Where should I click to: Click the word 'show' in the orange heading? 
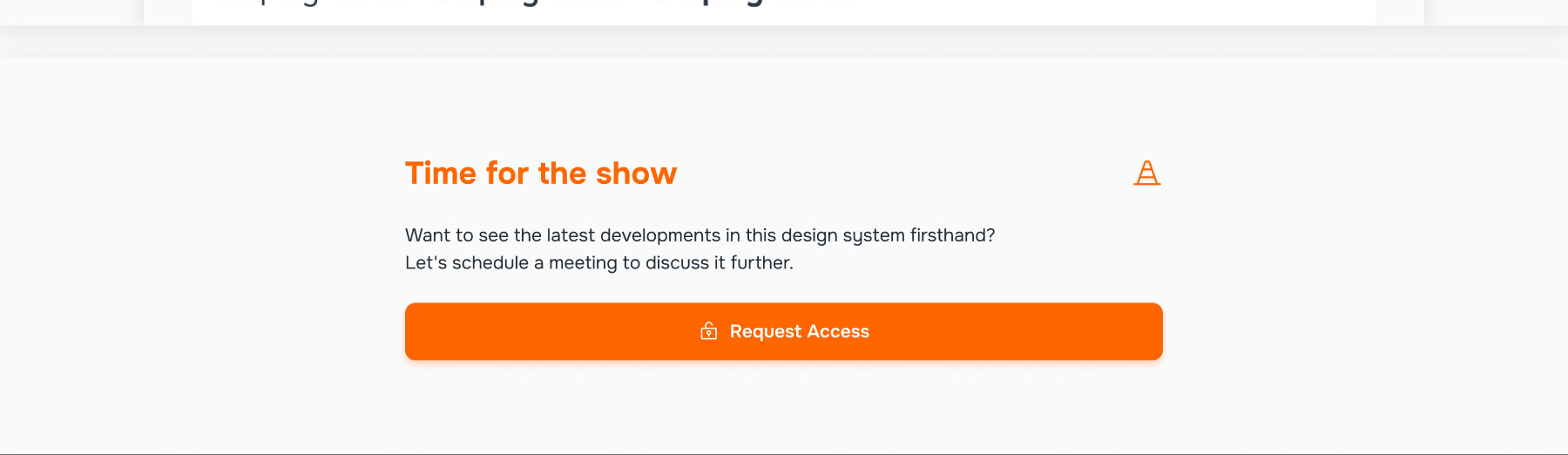[x=637, y=173]
